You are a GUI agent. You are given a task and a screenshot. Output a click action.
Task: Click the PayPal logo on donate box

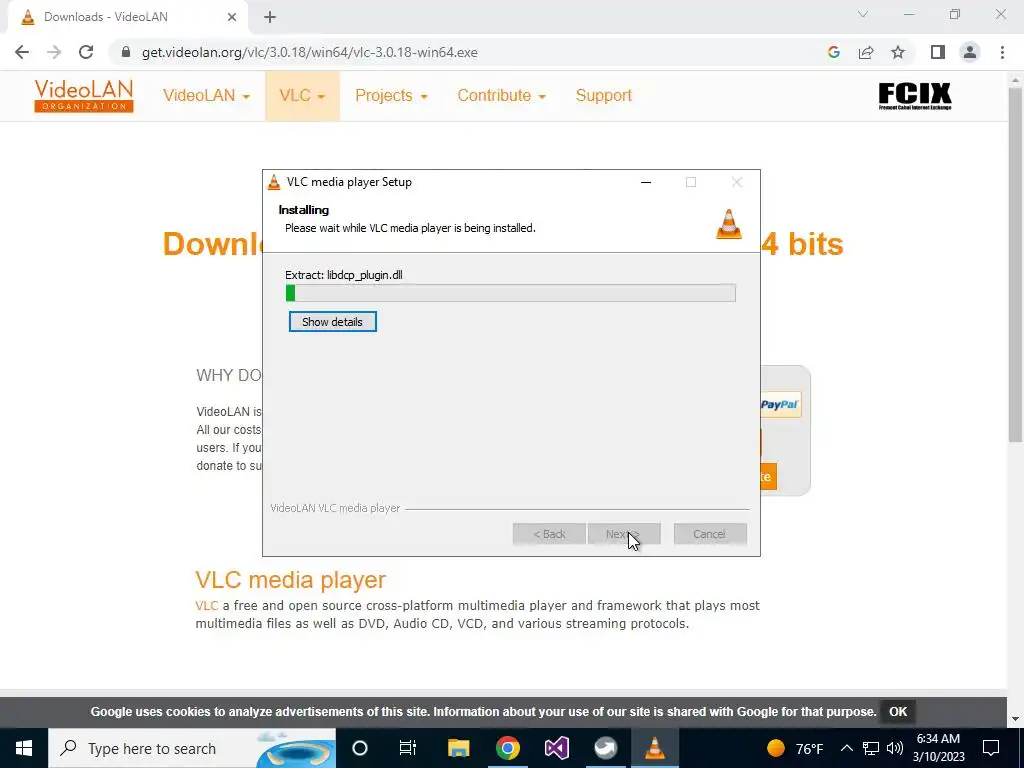tap(779, 404)
